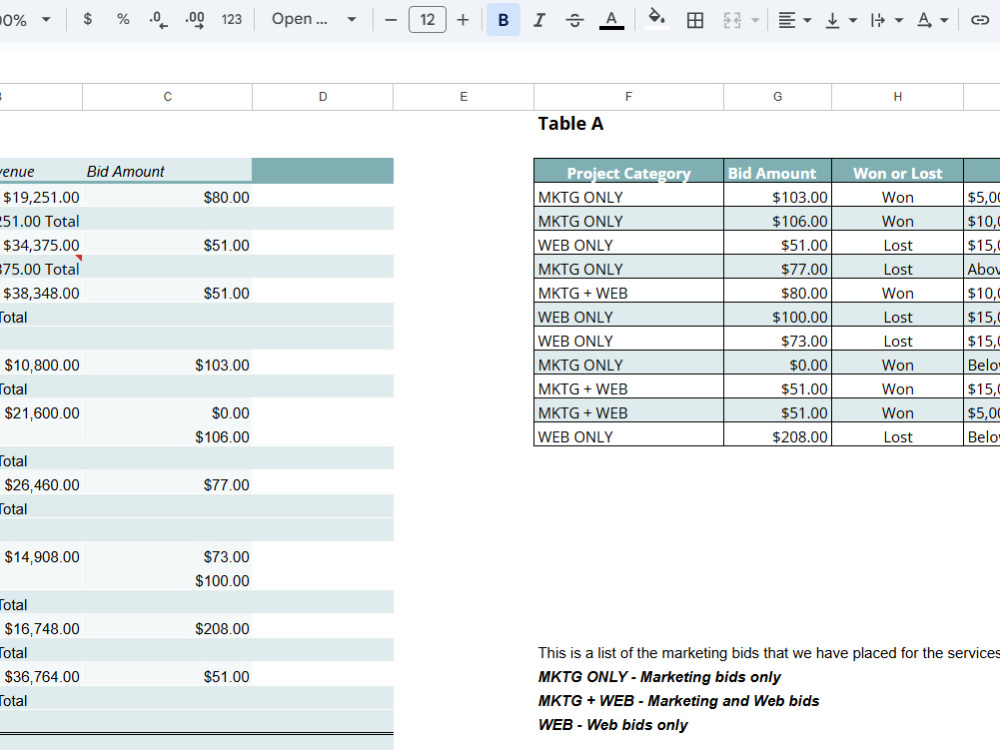Screen dimensions: 1000x750
Task: Click the '51.00 Total' subtotal cell
Action: click(x=41, y=221)
